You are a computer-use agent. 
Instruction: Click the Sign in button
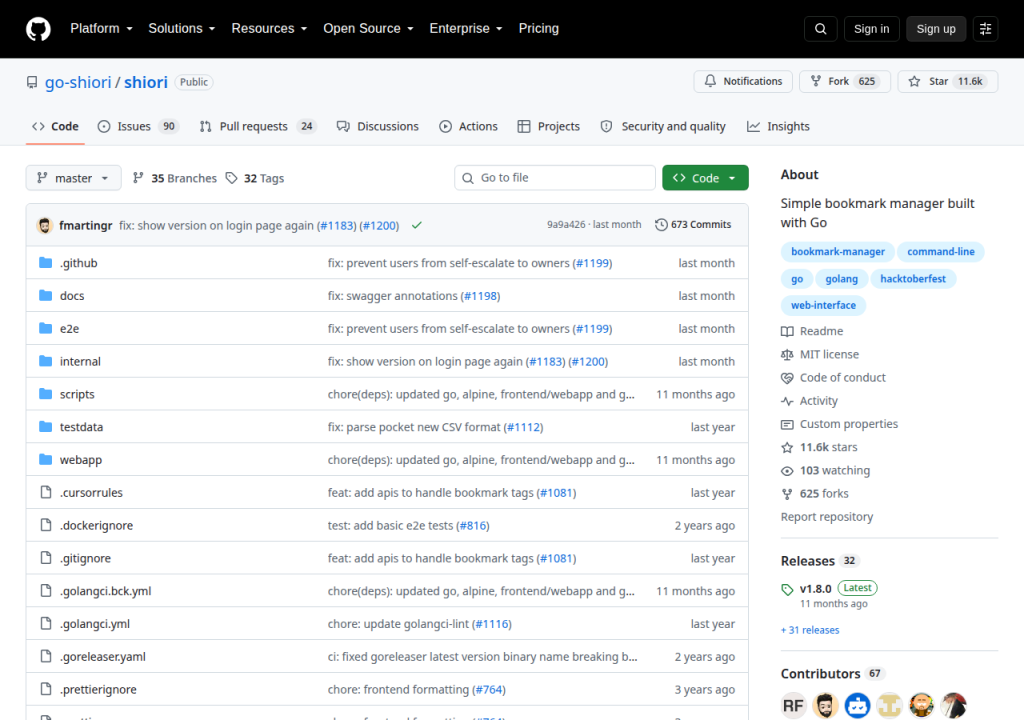click(x=871, y=29)
